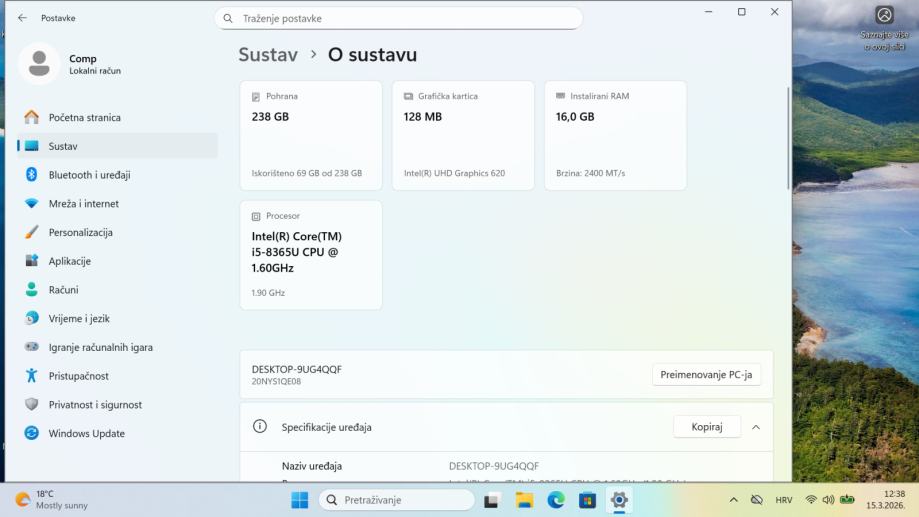Click the desktop Saznajte više o ovoj slici icon

point(884,28)
